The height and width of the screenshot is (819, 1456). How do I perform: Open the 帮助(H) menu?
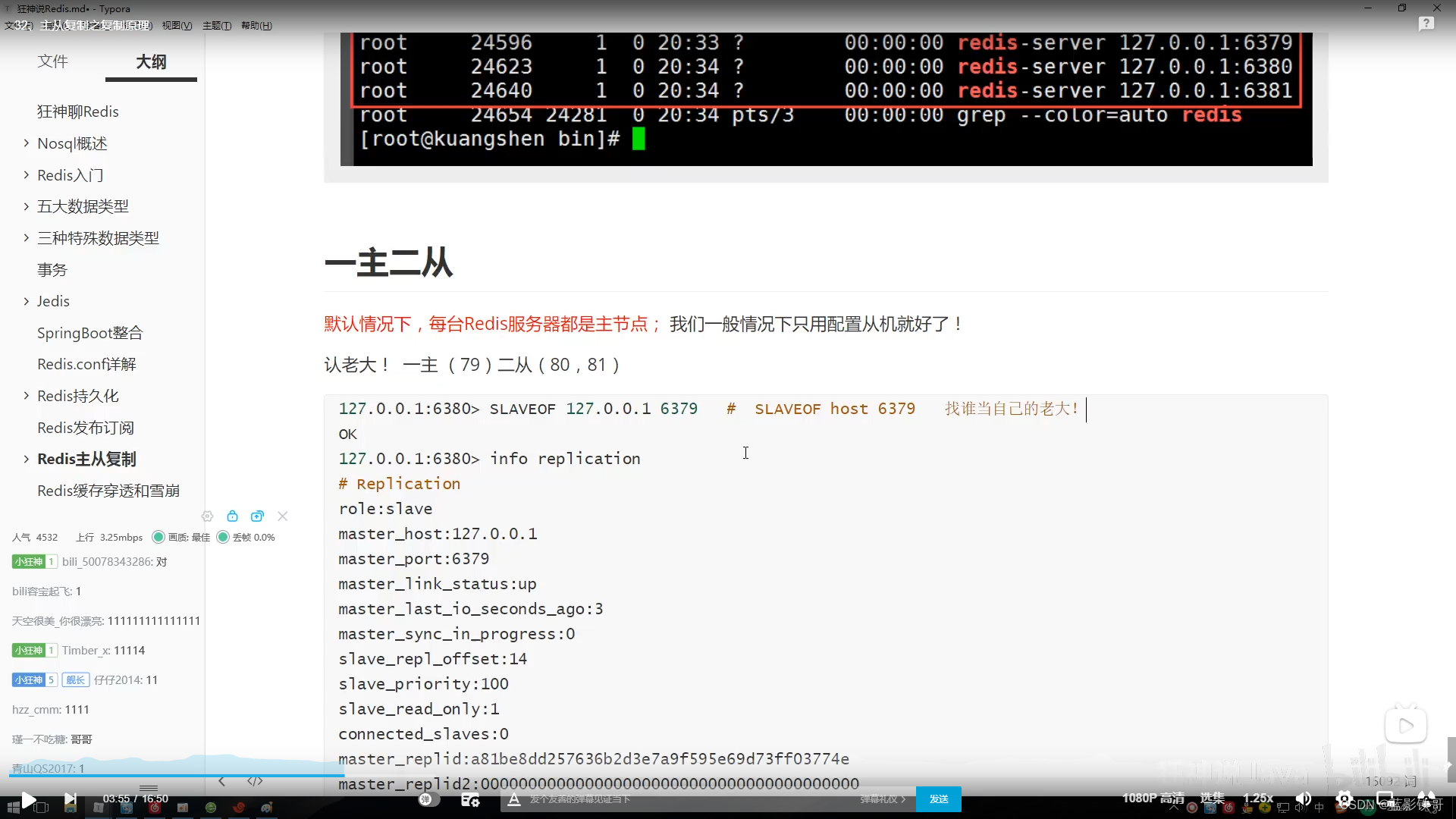256,26
